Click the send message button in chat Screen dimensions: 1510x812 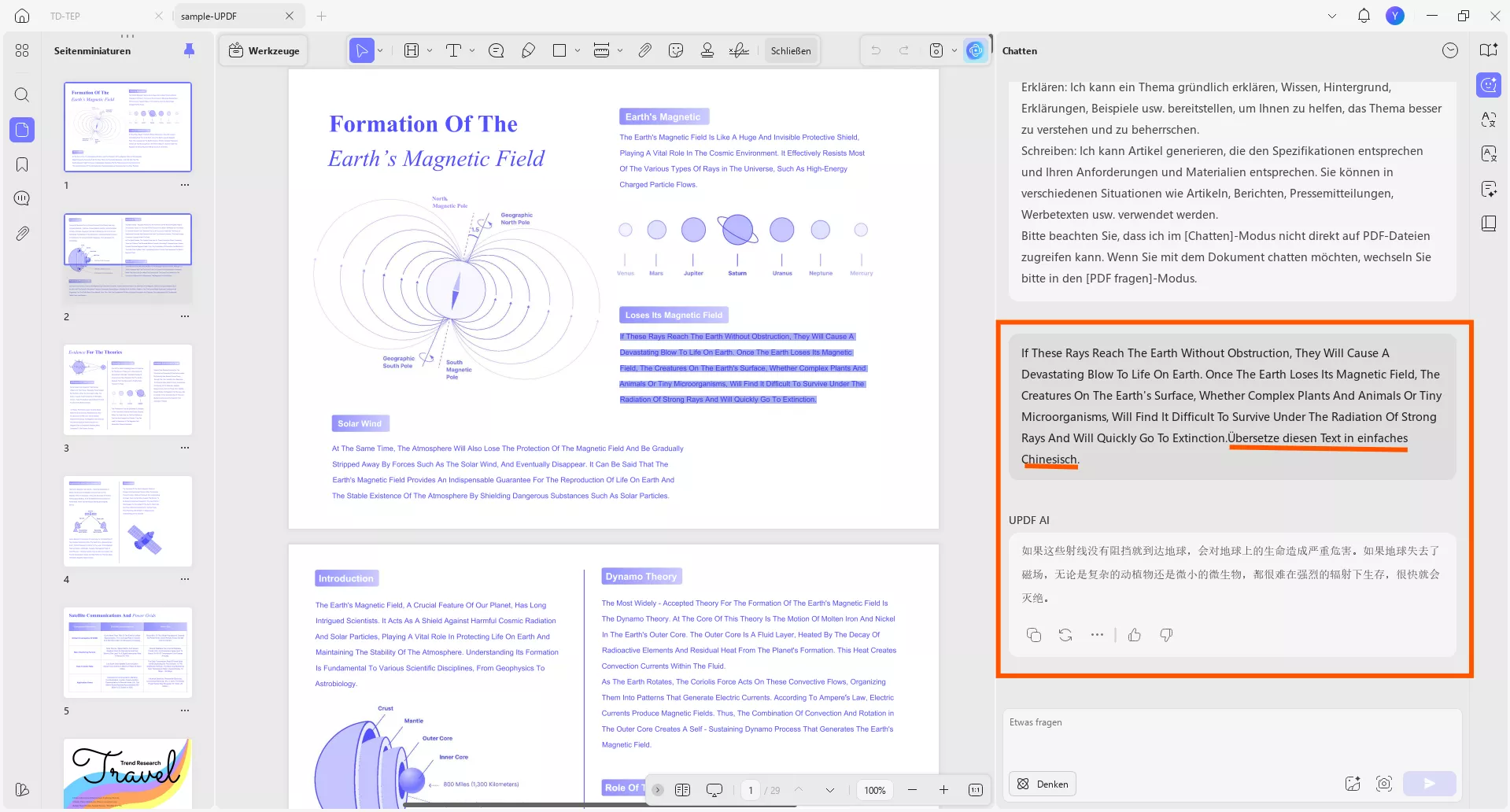tap(1430, 784)
